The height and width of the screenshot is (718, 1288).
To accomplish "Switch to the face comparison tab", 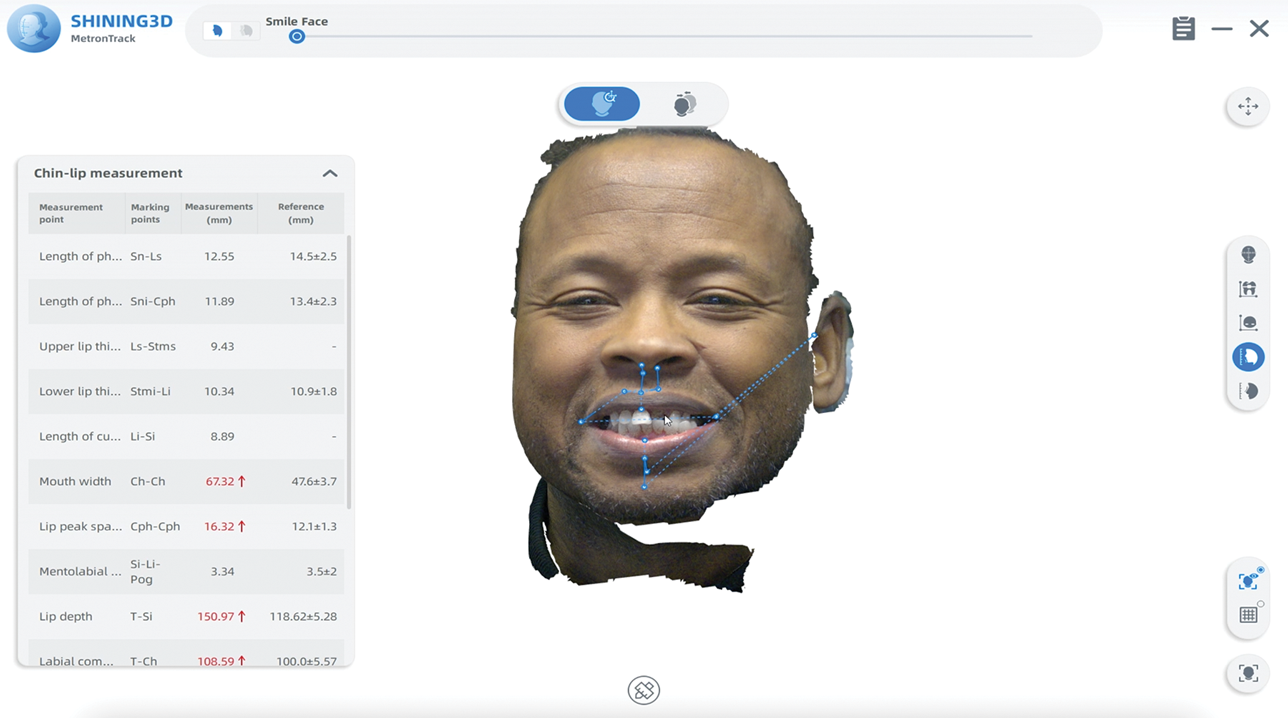I will 685,104.
